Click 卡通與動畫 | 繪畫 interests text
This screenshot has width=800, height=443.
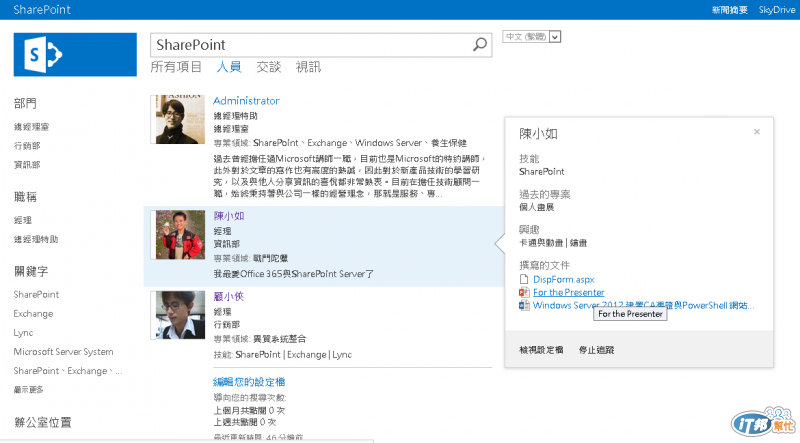553,243
